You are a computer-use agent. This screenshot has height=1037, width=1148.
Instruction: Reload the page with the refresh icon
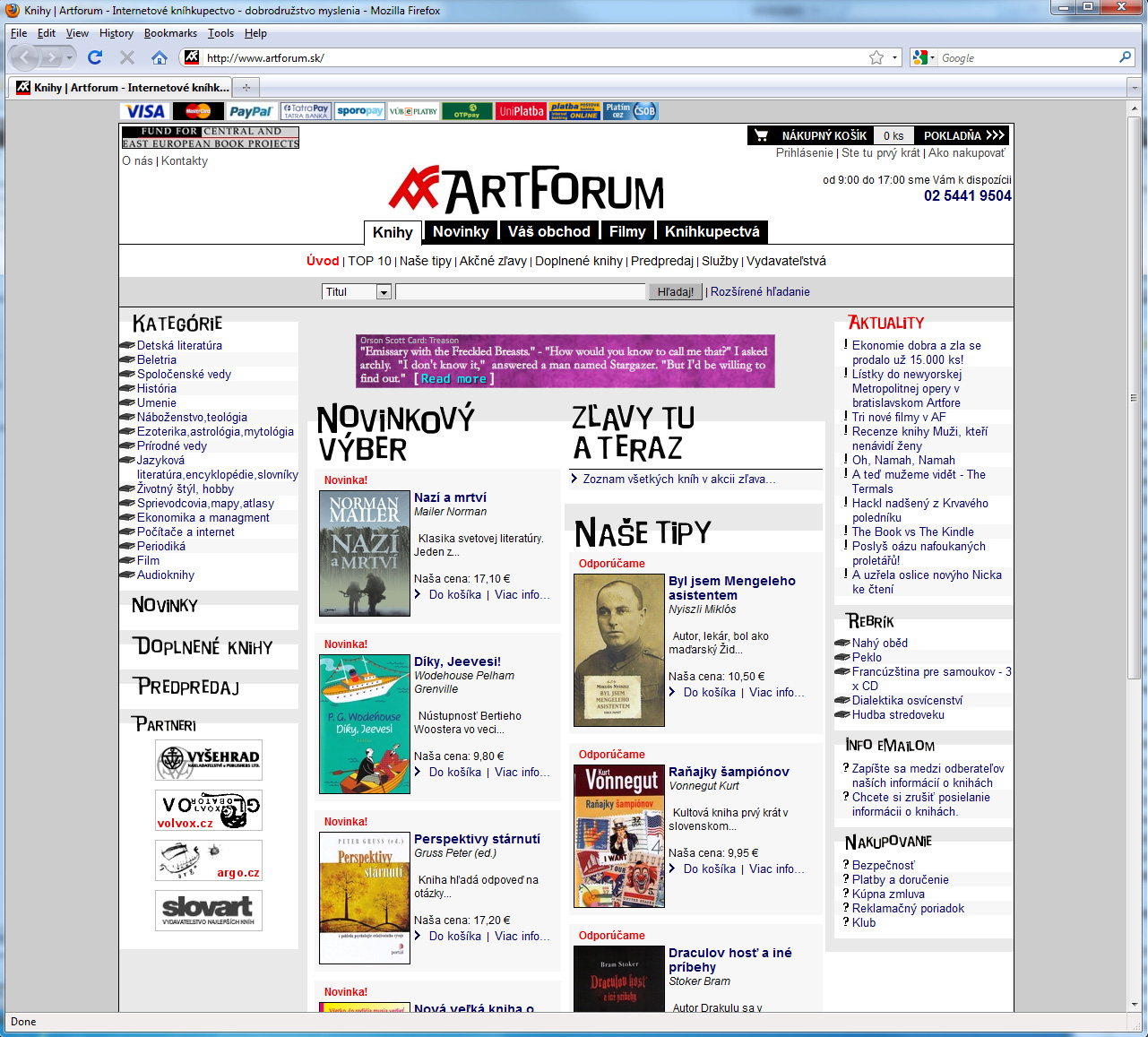point(95,57)
